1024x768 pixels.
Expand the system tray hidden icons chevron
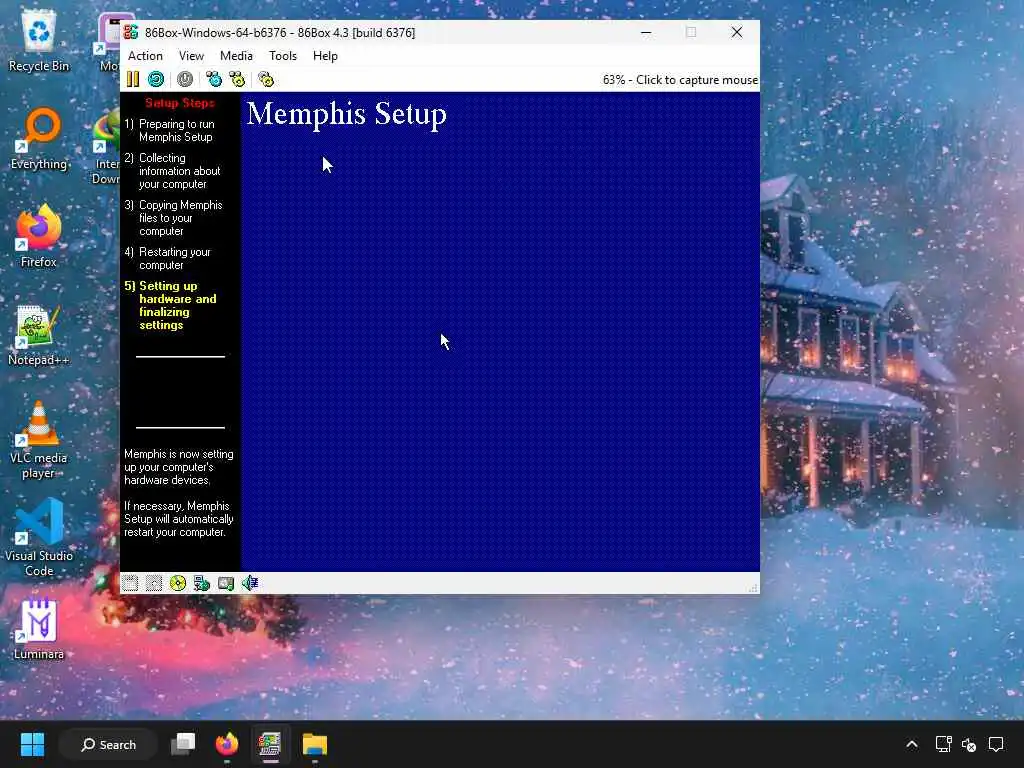pyautogui.click(x=912, y=744)
